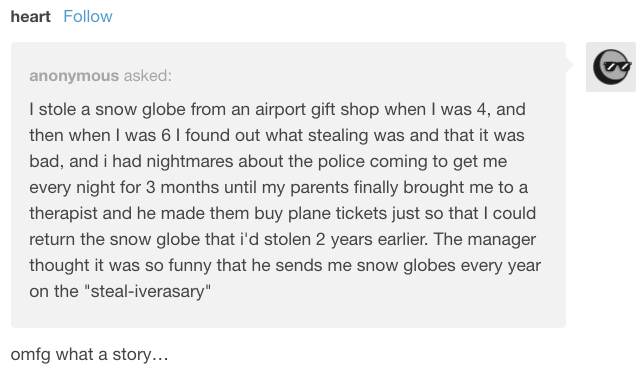This screenshot has width=640, height=381.
Task: Click empty grey area below ask text
Action: coord(288,314)
